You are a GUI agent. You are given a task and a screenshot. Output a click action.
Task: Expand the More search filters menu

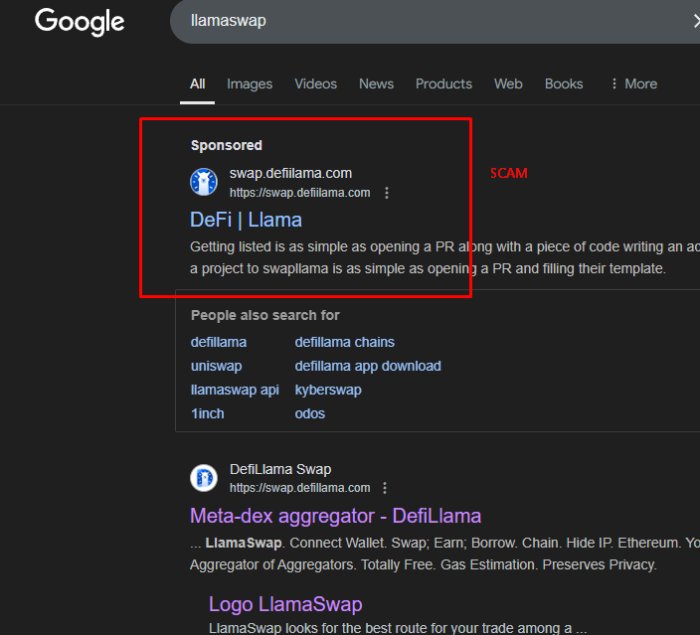click(x=634, y=84)
